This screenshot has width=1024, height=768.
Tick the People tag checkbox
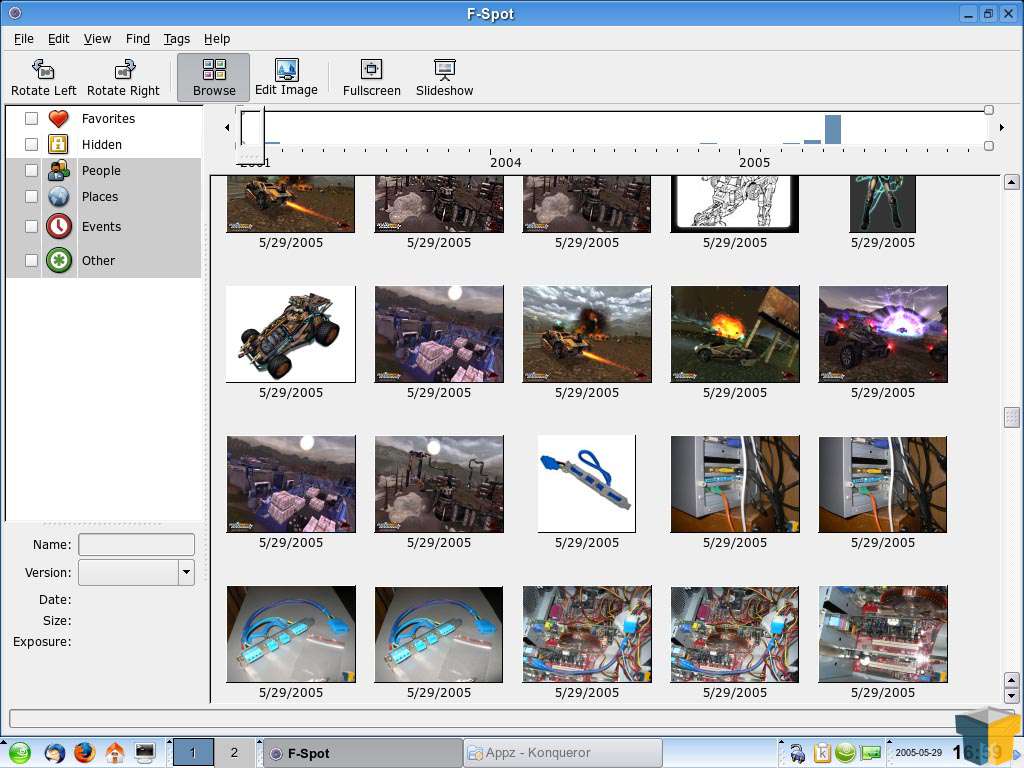(31, 170)
